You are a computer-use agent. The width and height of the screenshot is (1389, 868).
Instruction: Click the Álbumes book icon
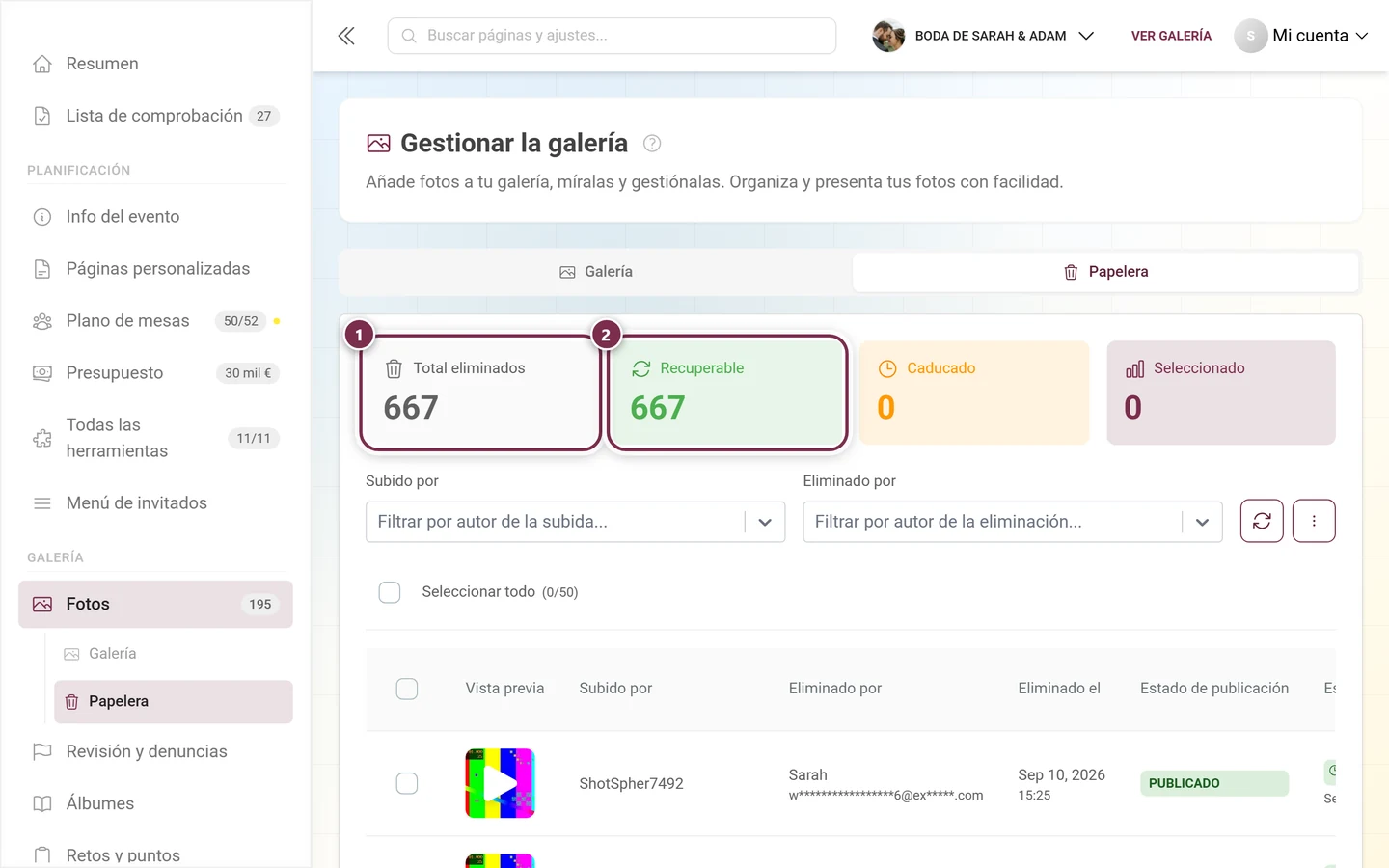(x=42, y=803)
